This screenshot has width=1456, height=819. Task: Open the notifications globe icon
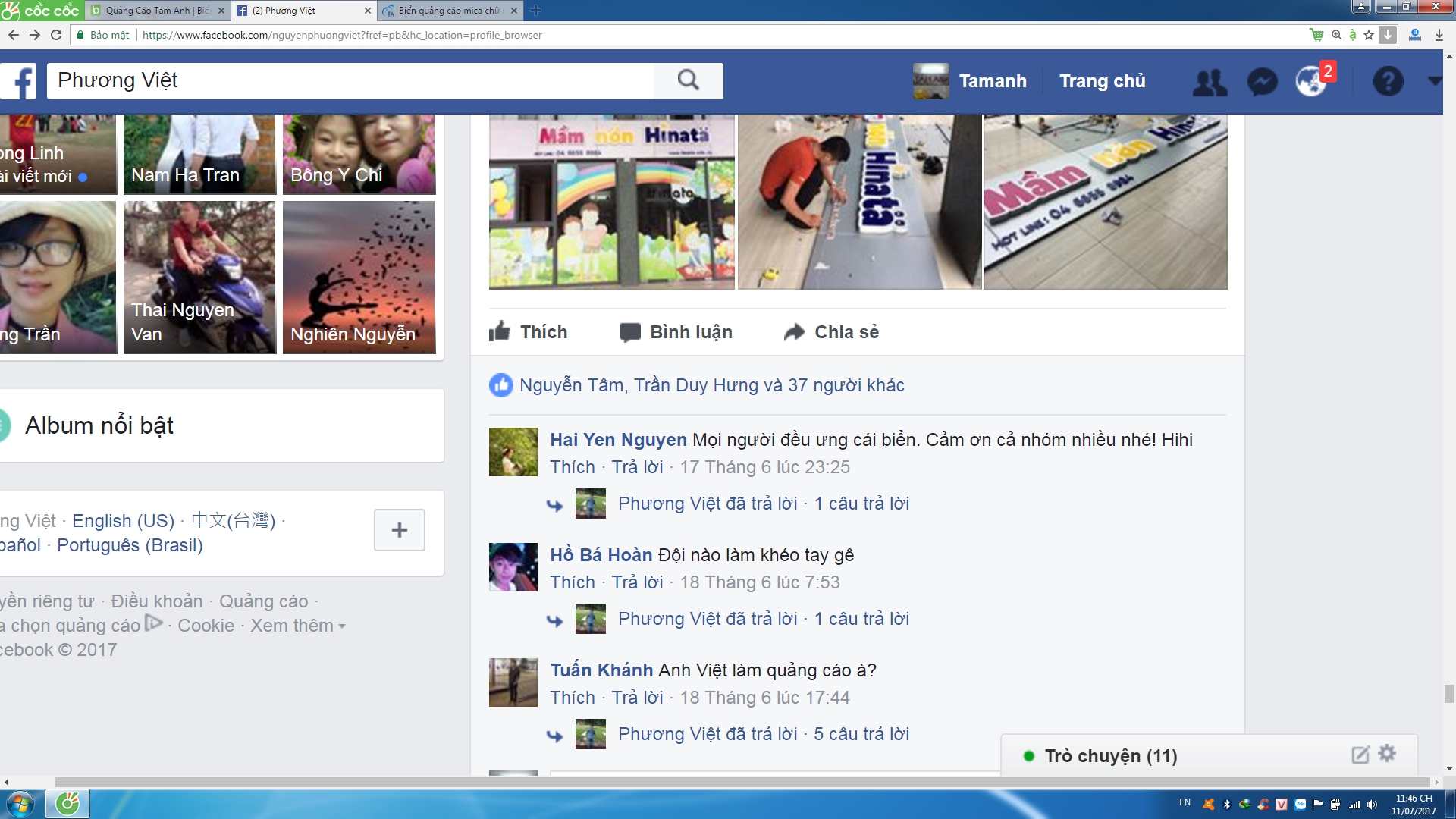[x=1311, y=82]
